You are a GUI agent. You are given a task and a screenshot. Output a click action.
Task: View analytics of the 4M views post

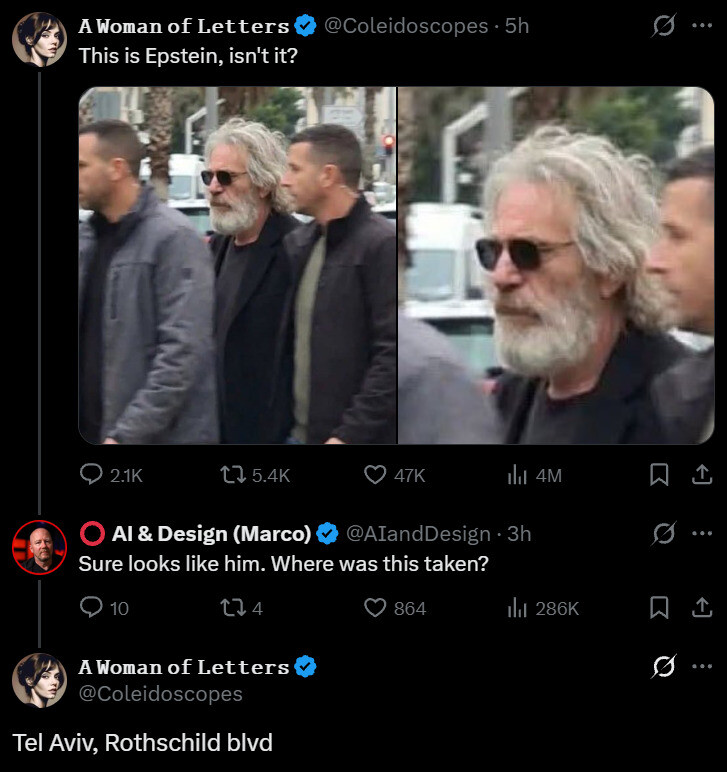tap(517, 475)
